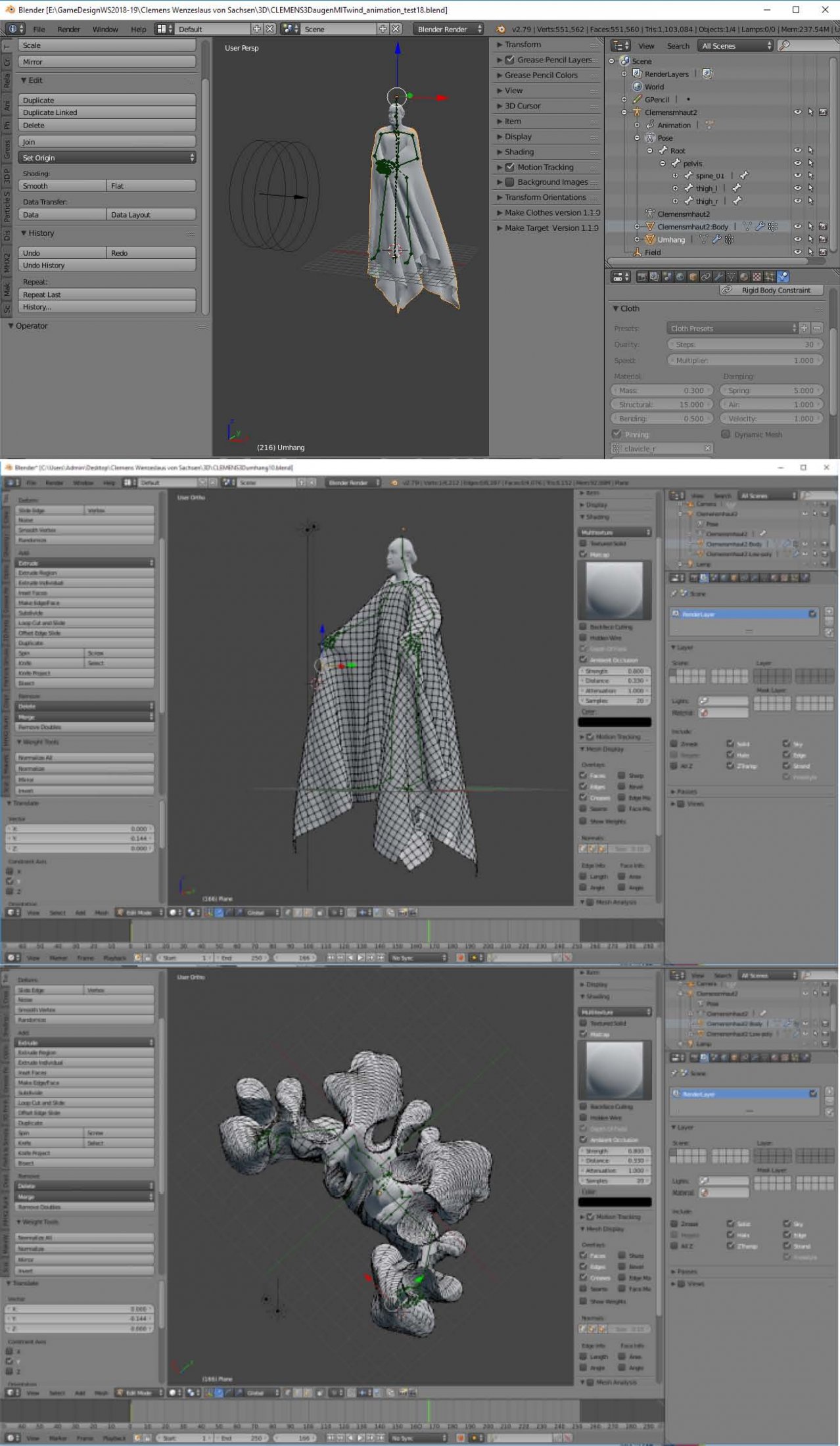This screenshot has height=1446, width=840.
Task: Enable Dynamic Mesh checkbox
Action: (726, 434)
